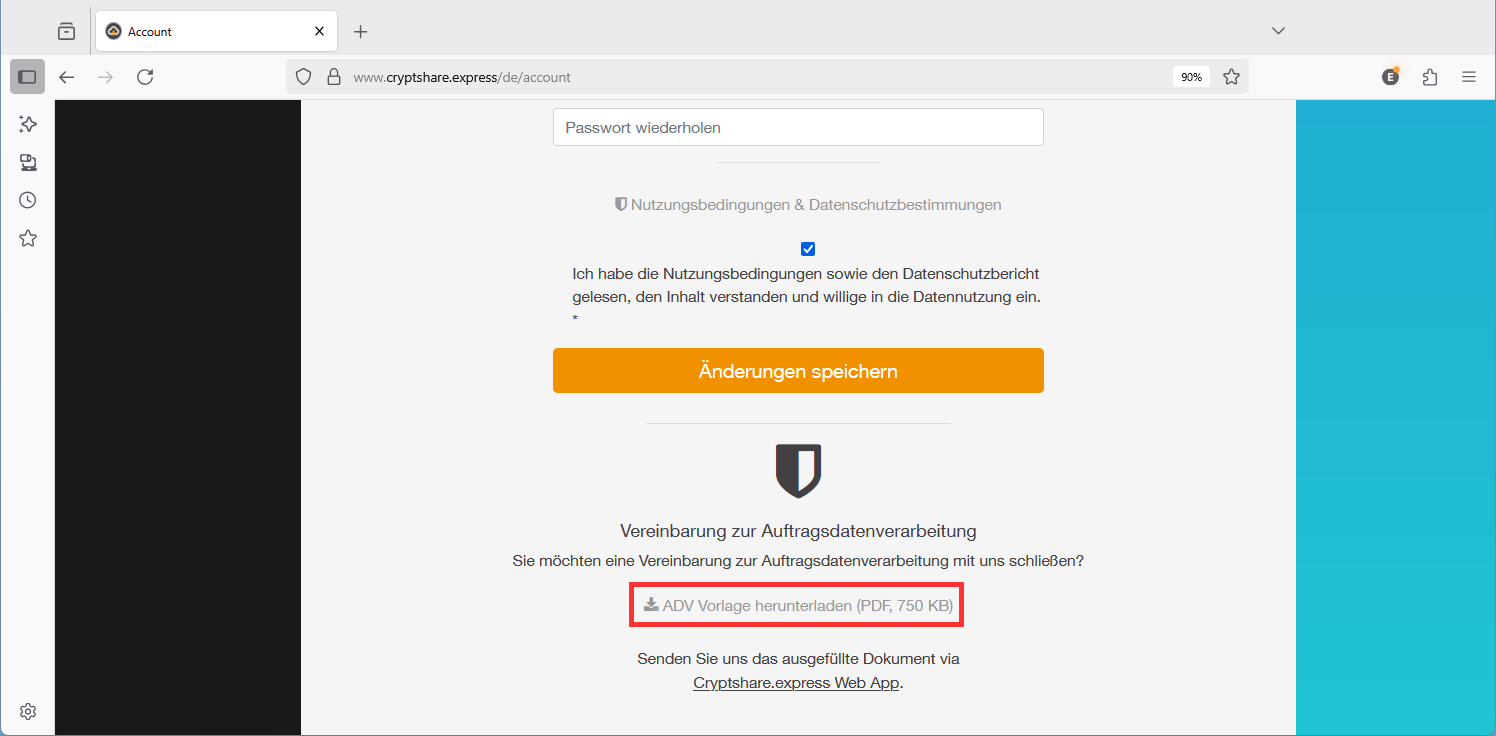
Task: Click the Passwort wiederholen input field
Action: (x=798, y=127)
